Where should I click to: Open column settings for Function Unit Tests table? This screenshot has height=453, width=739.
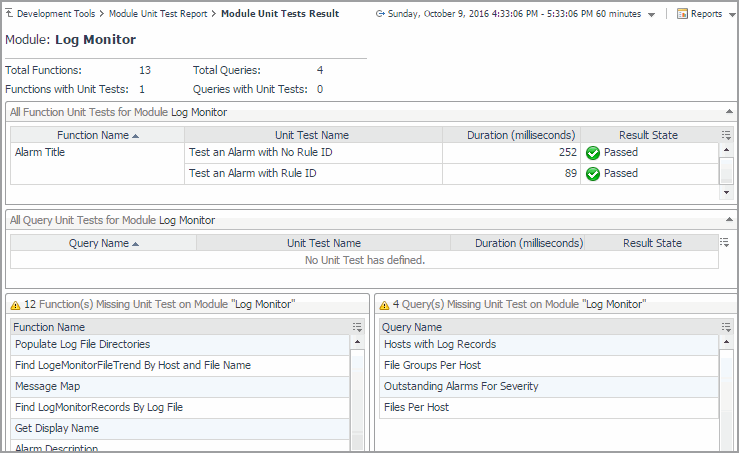726,134
